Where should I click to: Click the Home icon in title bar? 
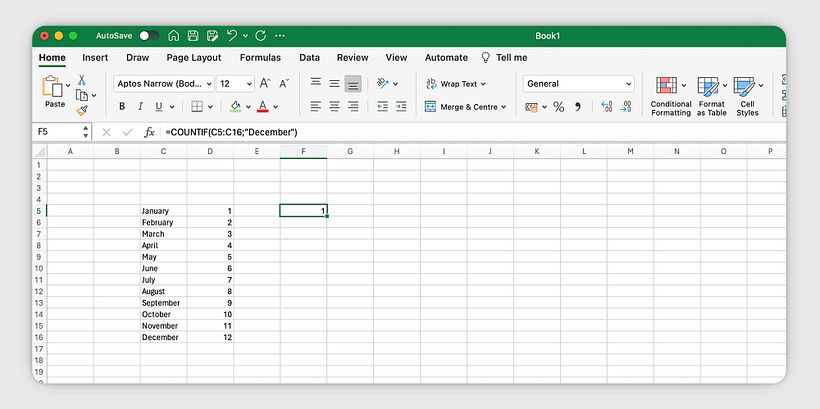click(174, 36)
